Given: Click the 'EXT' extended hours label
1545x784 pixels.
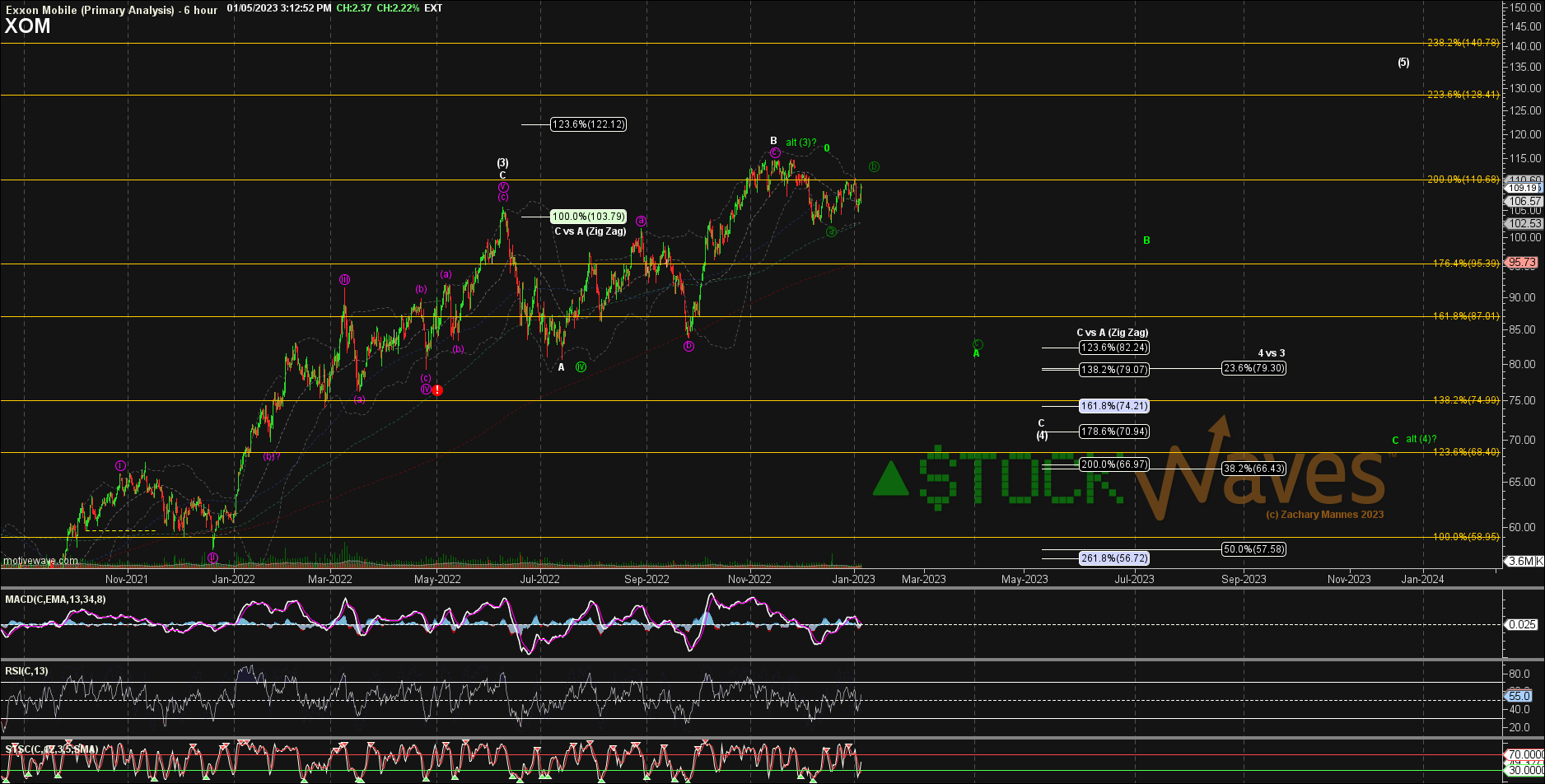Looking at the screenshot, I should 433,8.
